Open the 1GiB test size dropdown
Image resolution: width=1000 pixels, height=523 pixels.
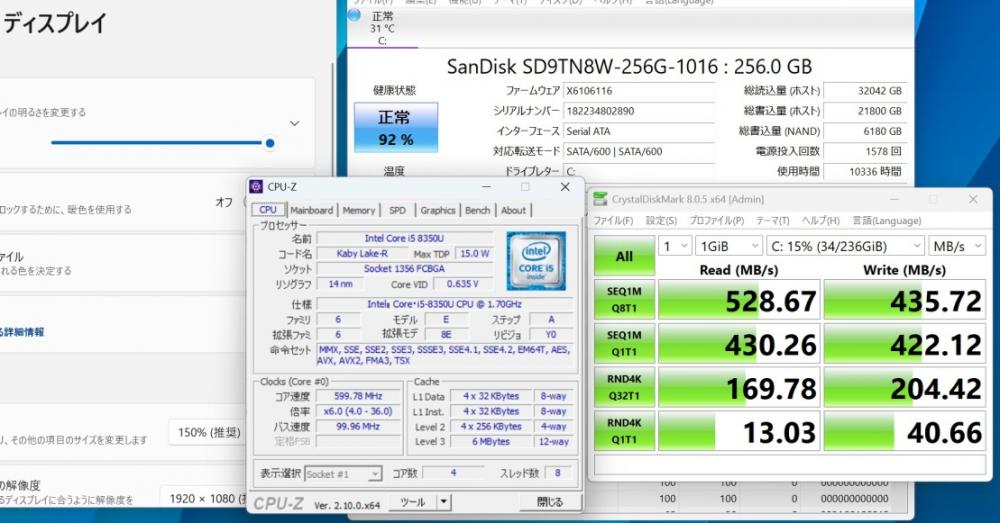[728, 246]
